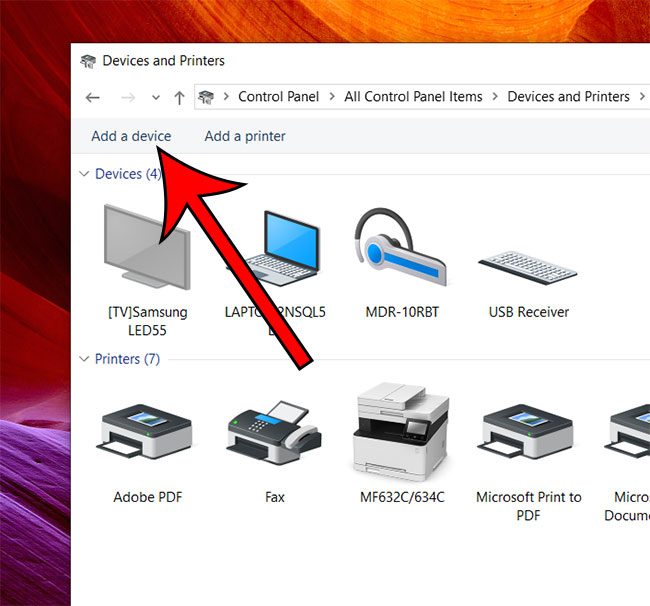This screenshot has height=606, width=650.
Task: Select Microsoft Print to PDF printer icon
Action: (526, 431)
